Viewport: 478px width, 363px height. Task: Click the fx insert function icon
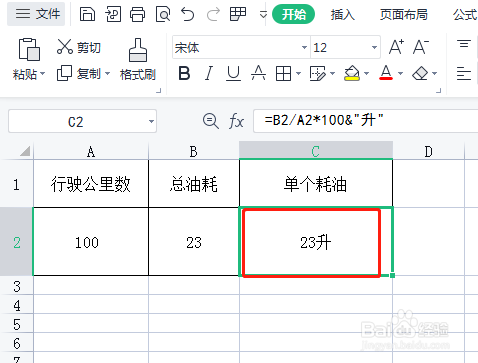(236, 121)
